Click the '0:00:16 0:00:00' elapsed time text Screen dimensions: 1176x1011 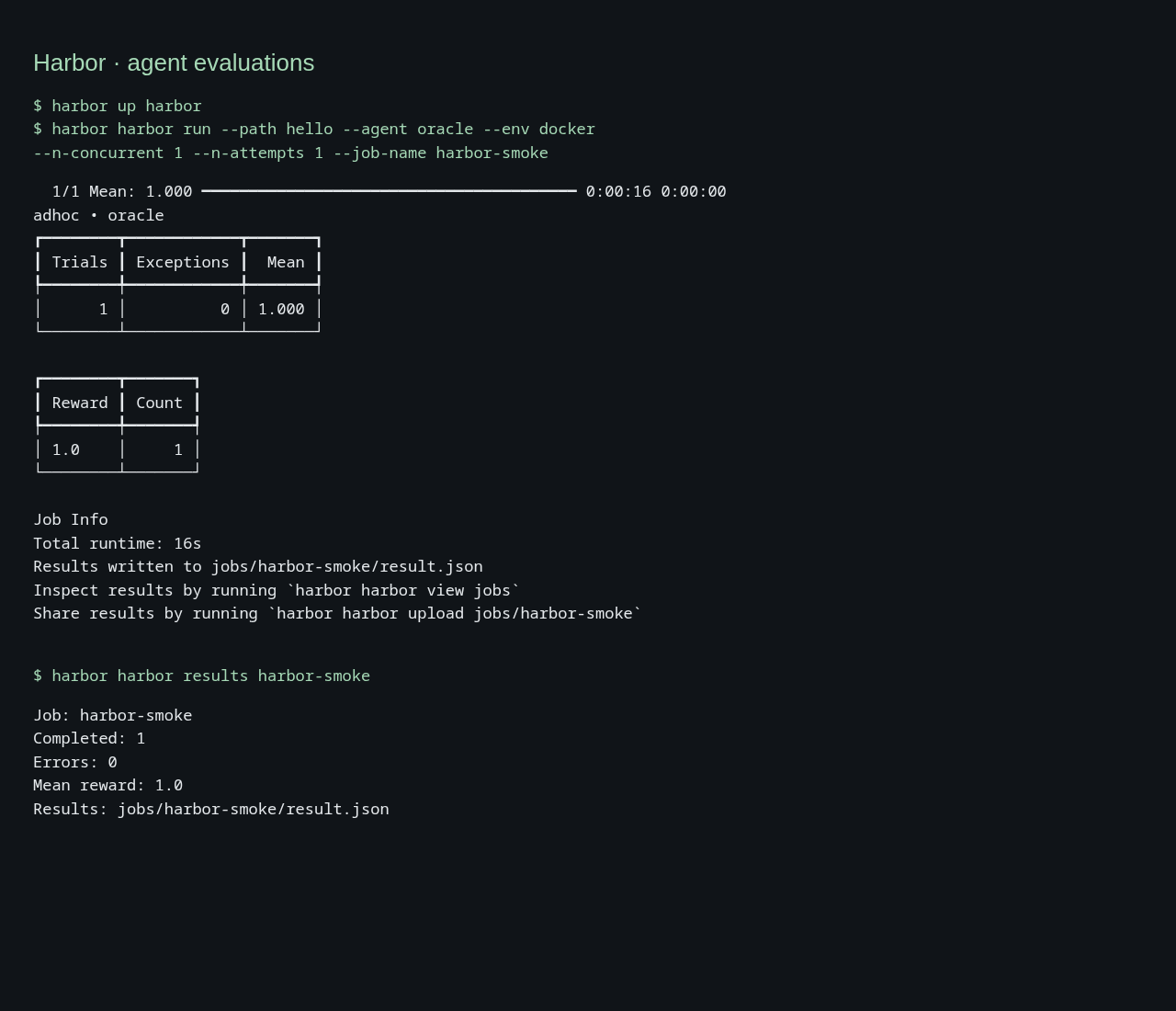(x=656, y=191)
